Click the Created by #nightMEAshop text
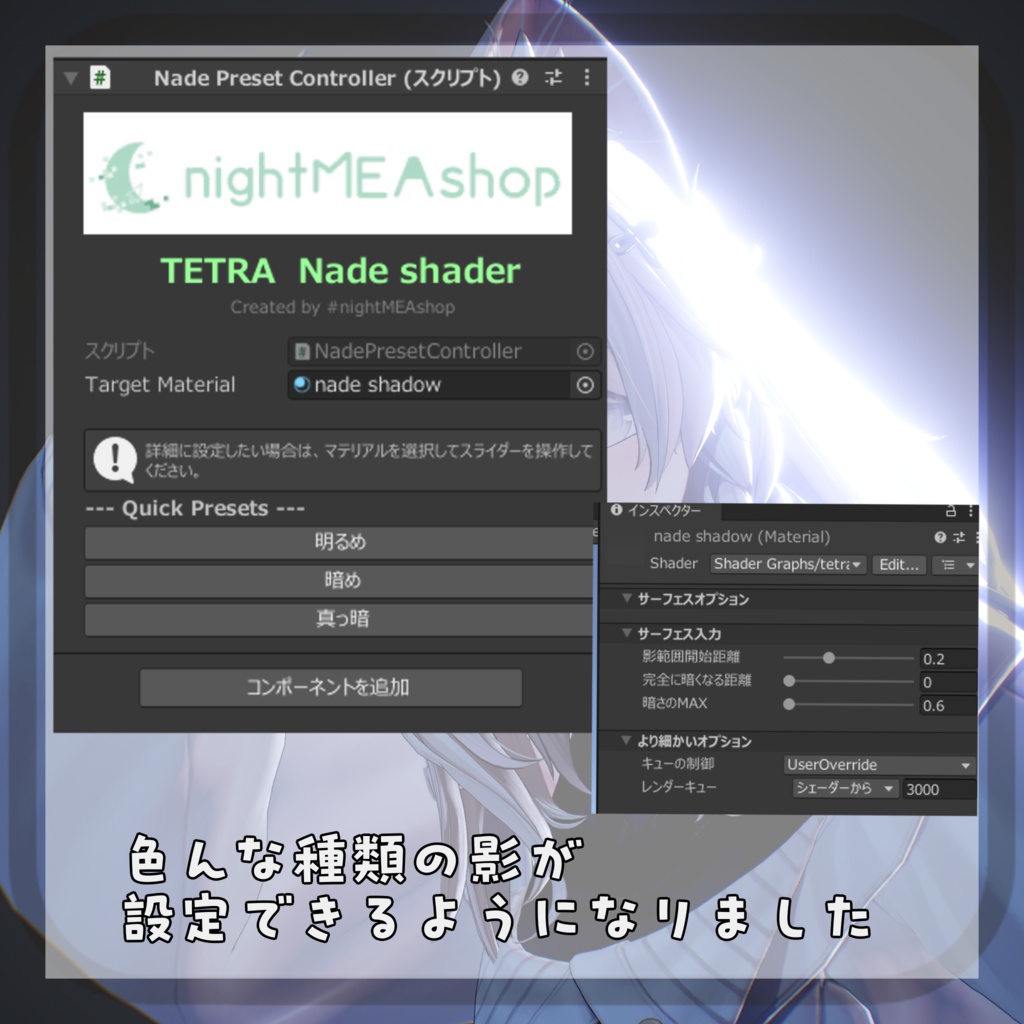The width and height of the screenshot is (1024, 1024). pos(342,307)
